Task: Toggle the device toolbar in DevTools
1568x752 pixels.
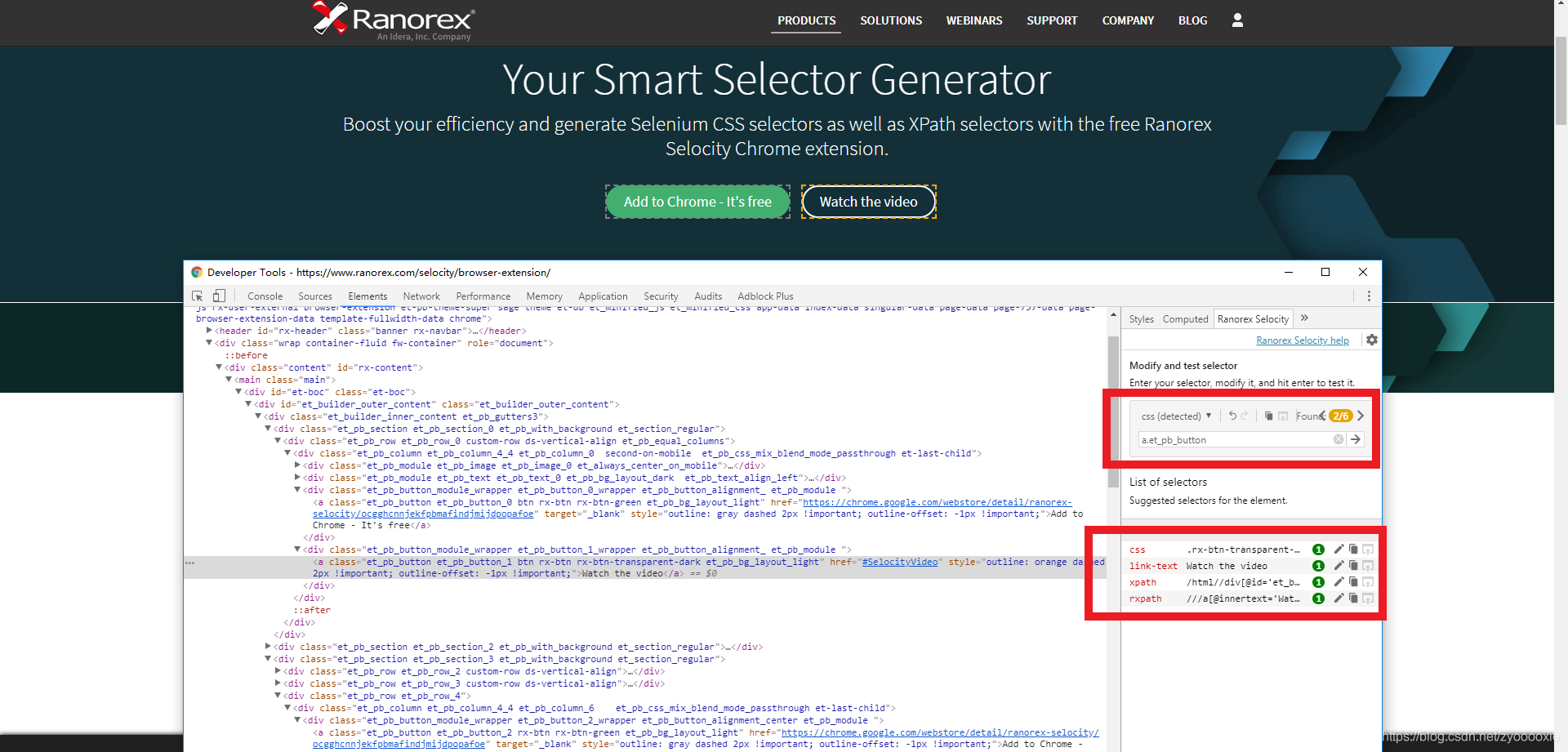Action: 219,296
